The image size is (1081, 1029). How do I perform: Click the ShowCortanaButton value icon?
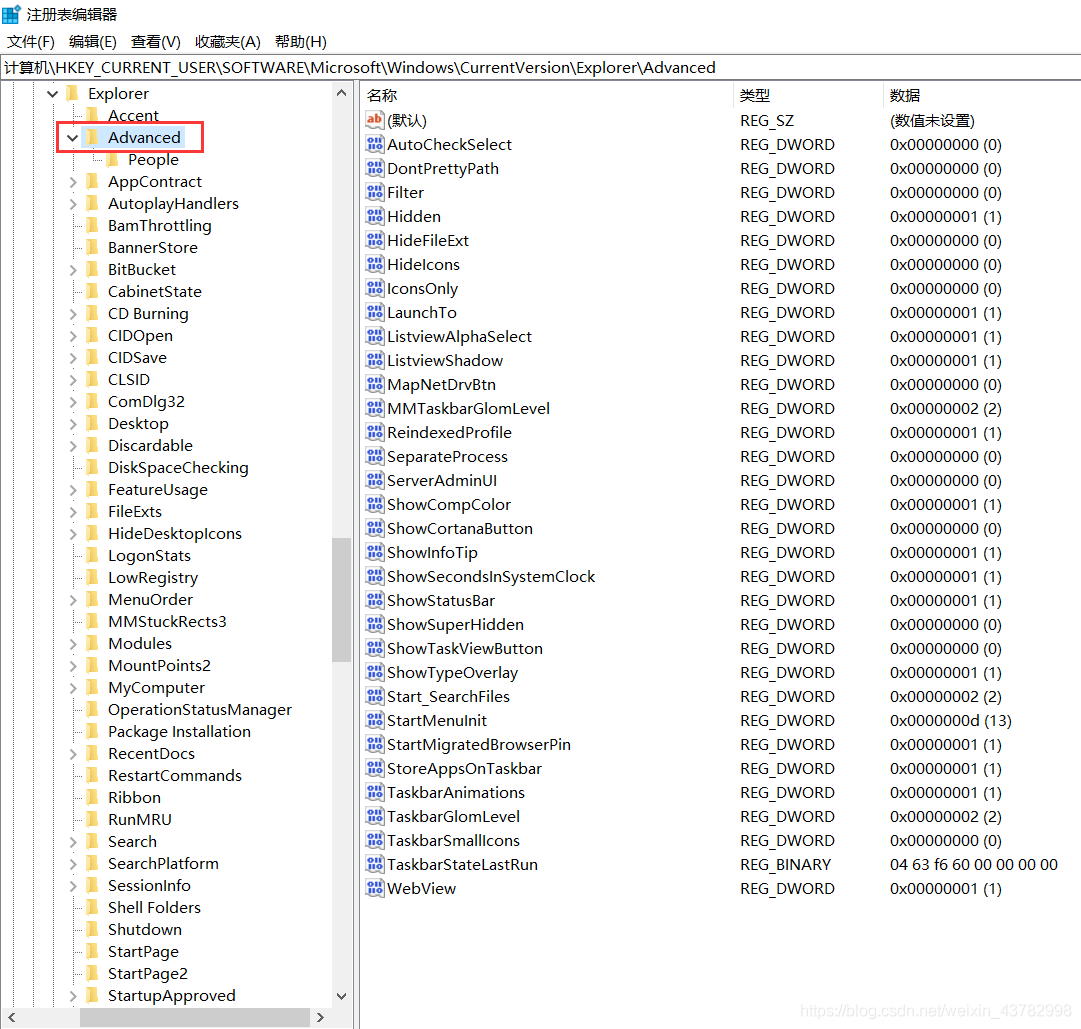pyautogui.click(x=374, y=528)
